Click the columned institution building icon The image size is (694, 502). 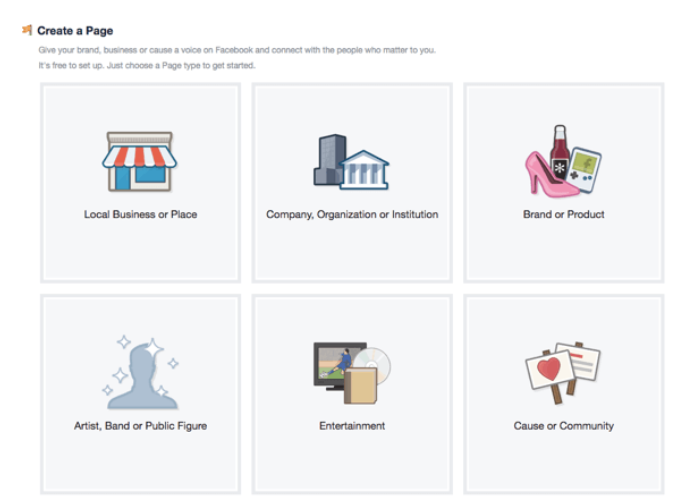[x=365, y=170]
